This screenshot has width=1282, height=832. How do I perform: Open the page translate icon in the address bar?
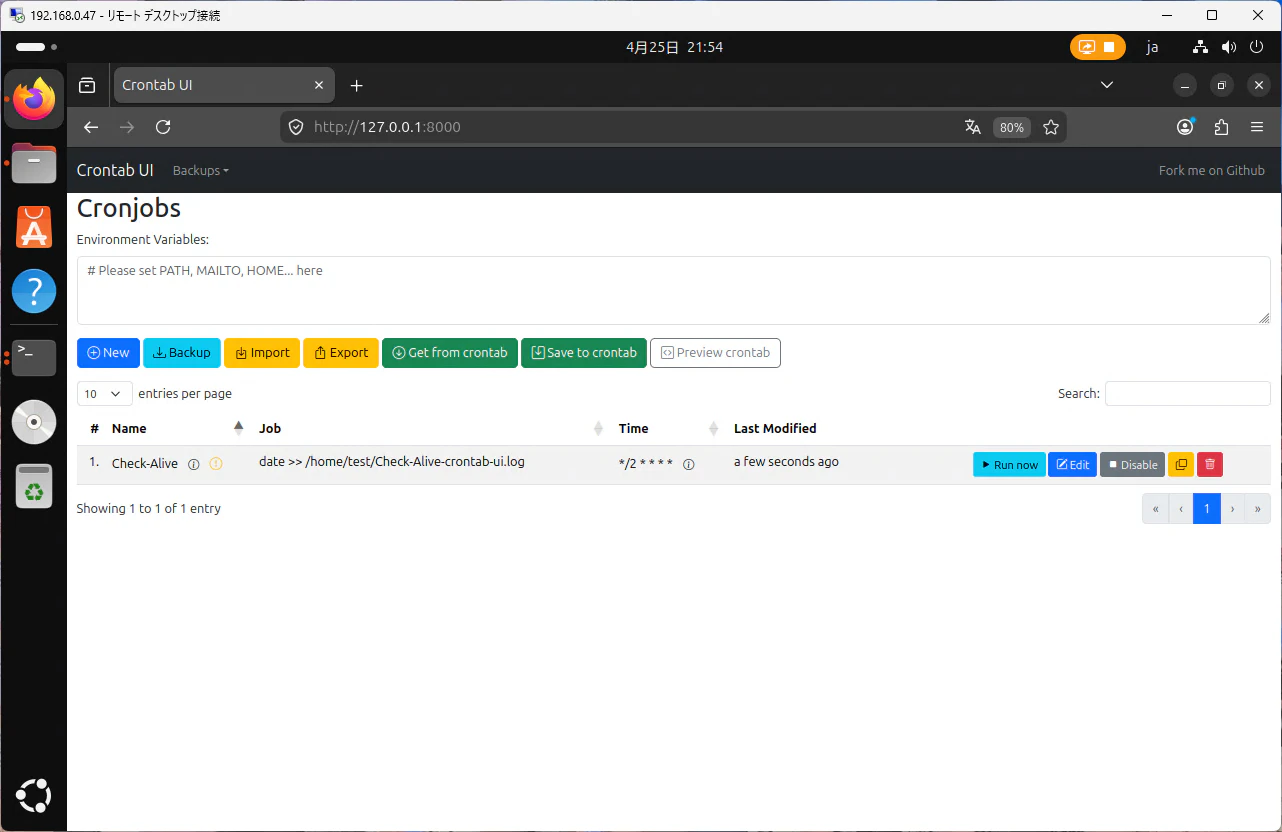click(972, 127)
